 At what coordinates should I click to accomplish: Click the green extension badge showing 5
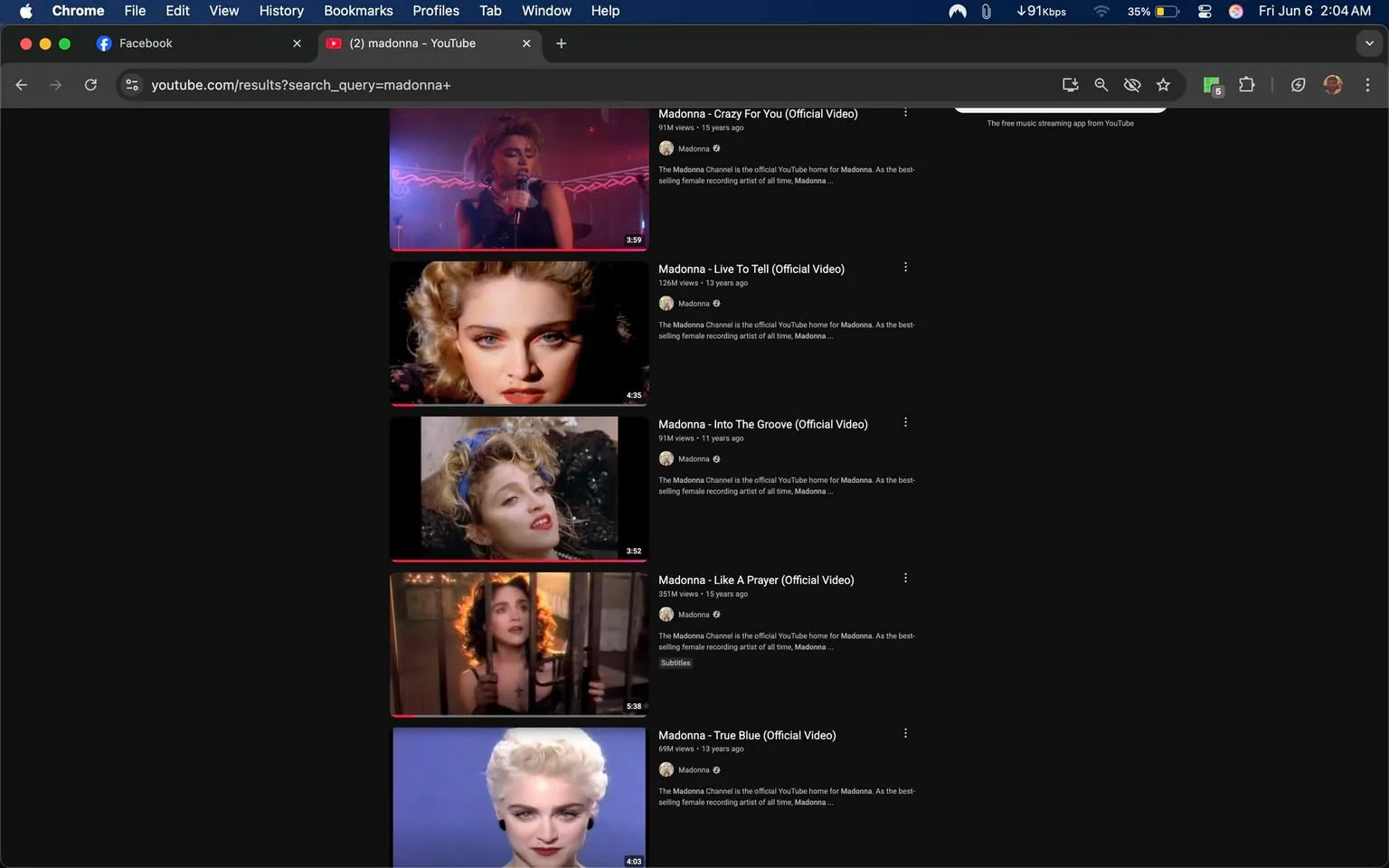1211,84
